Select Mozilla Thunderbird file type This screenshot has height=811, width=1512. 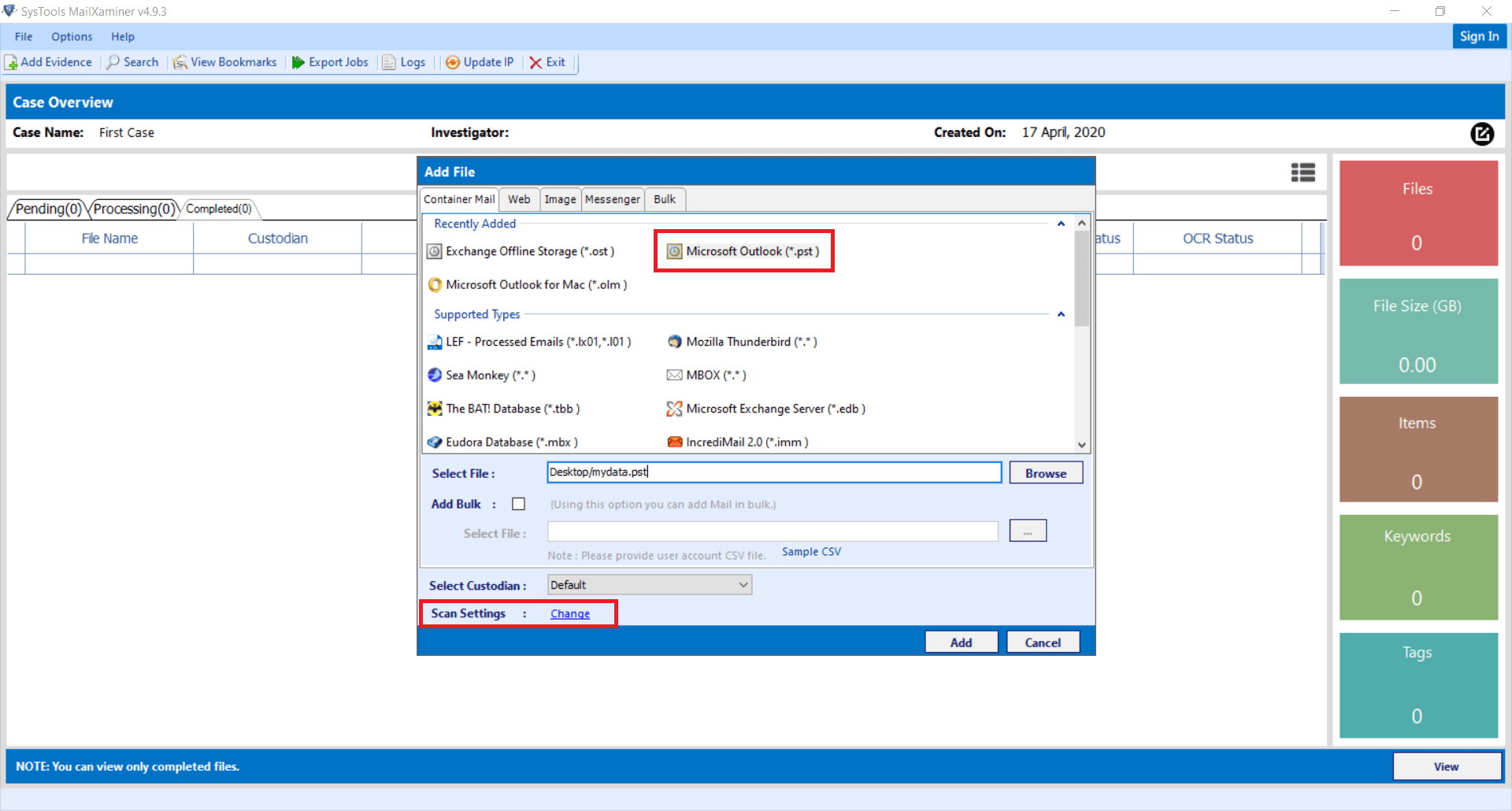[742, 342]
